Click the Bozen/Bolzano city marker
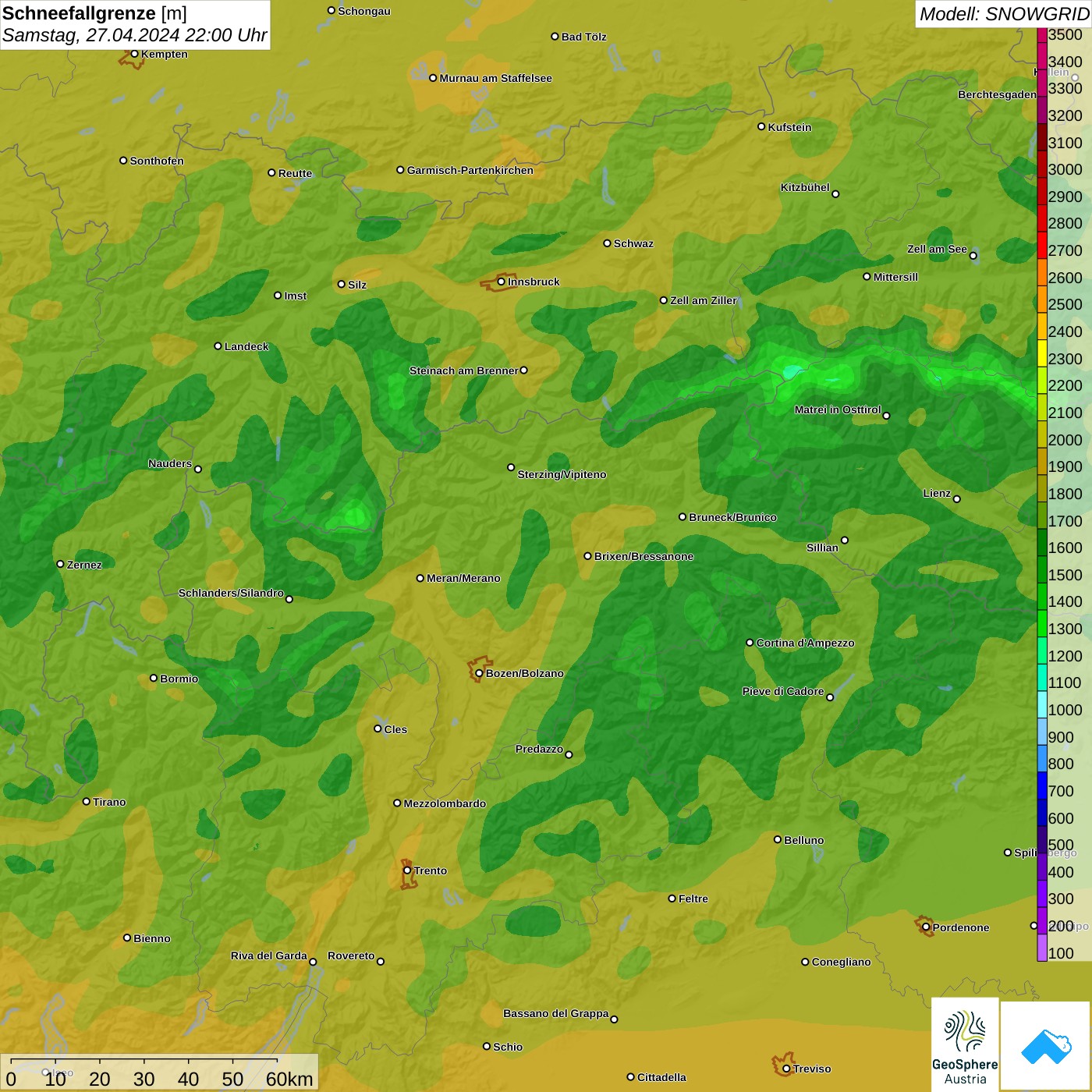The image size is (1092, 1092). (x=479, y=673)
